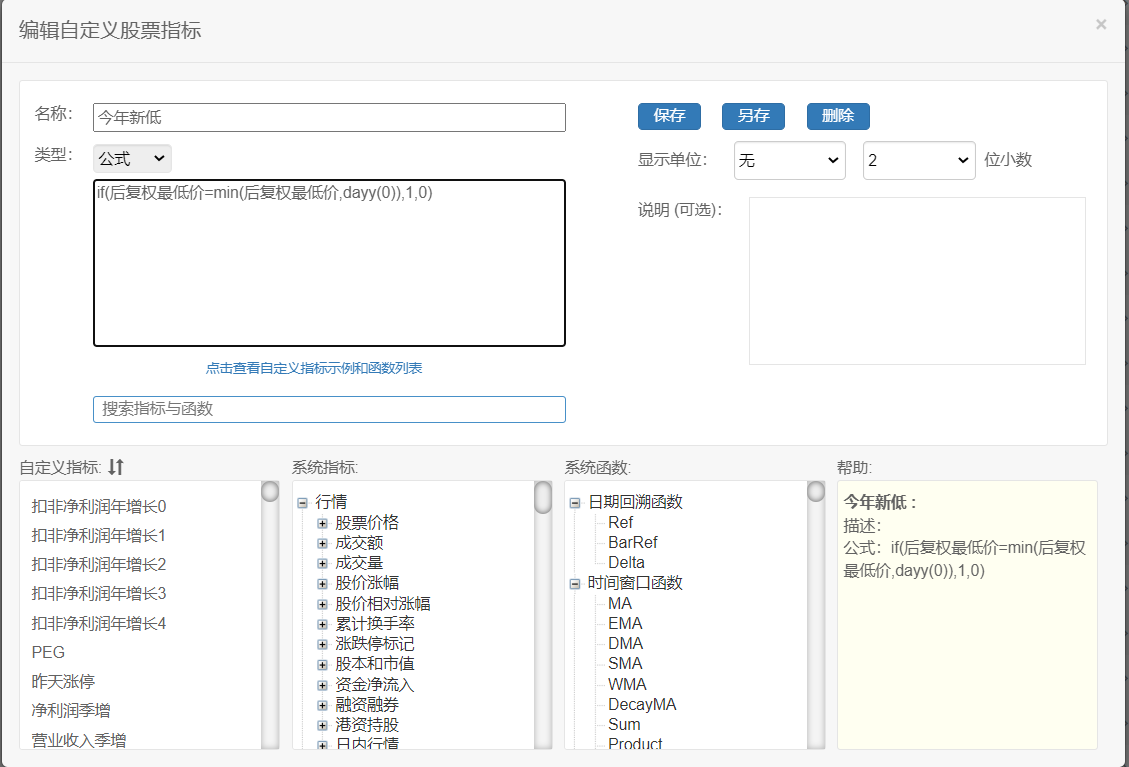Screen dimensions: 1129x767
Task: Select PEG in custom indicators list
Action: pos(48,652)
